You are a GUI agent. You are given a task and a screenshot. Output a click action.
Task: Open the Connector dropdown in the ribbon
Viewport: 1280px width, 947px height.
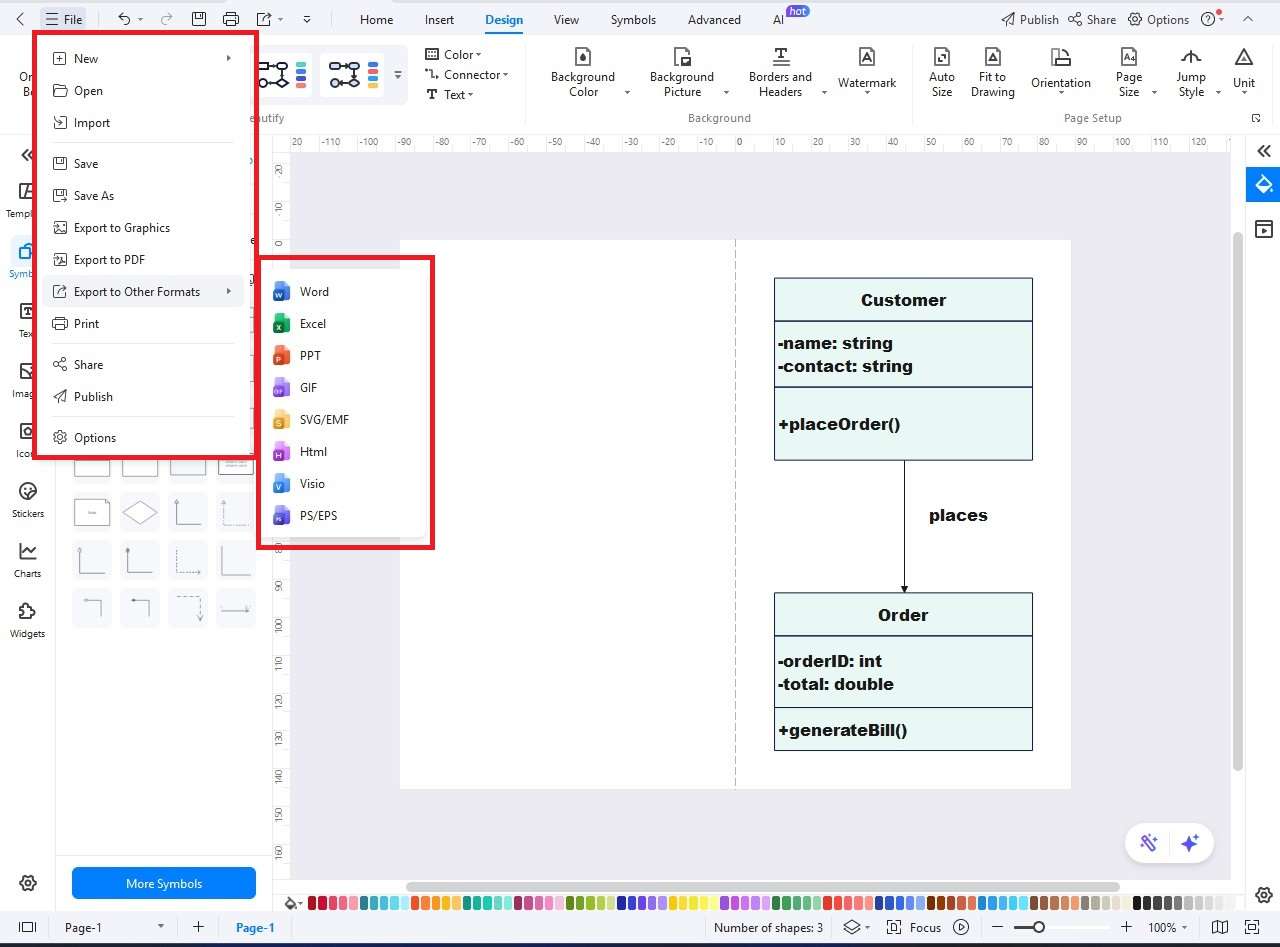[x=467, y=75]
